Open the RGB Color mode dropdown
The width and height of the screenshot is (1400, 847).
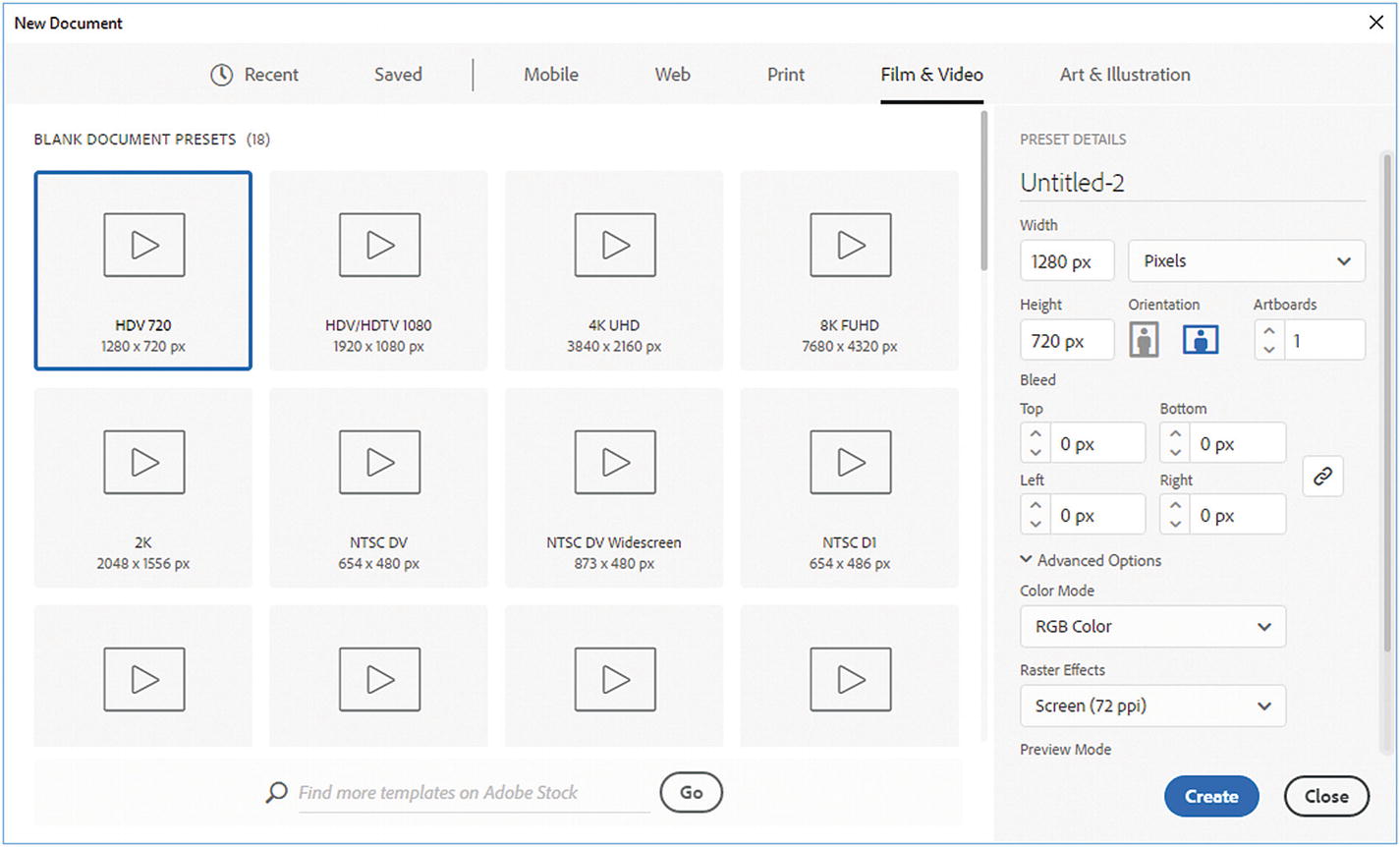coord(1152,627)
